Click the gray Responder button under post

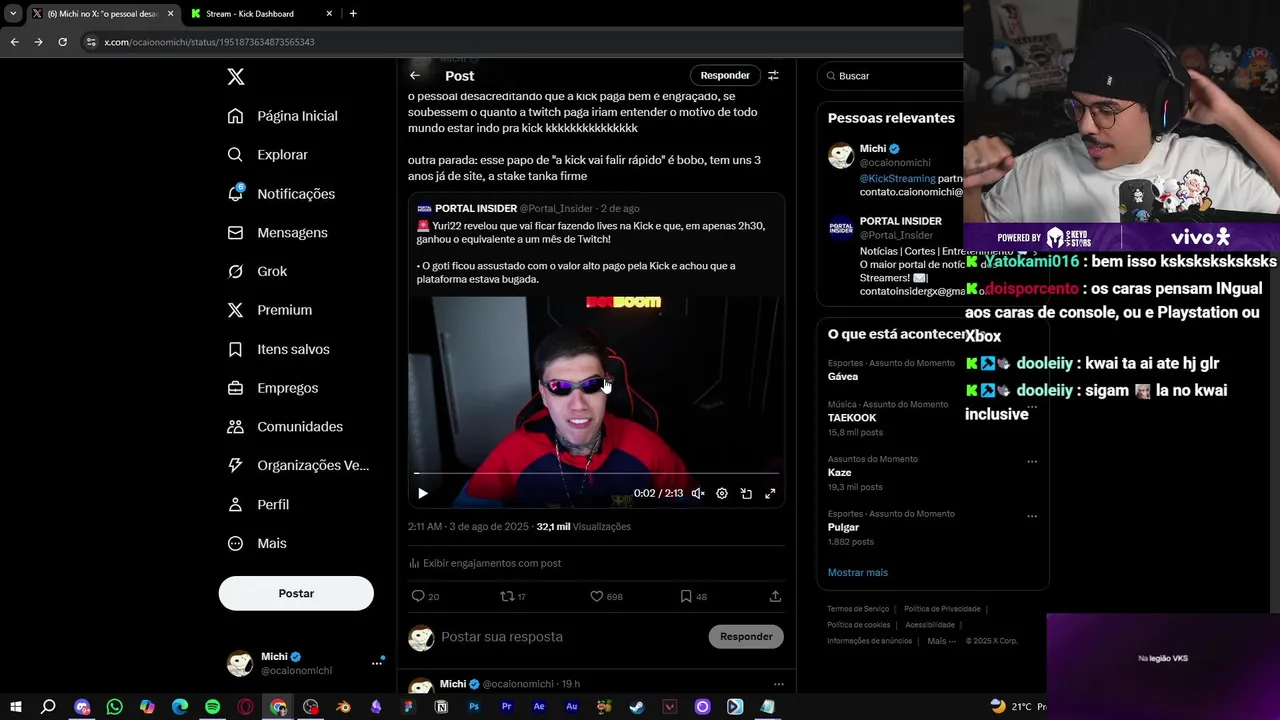coord(746,636)
